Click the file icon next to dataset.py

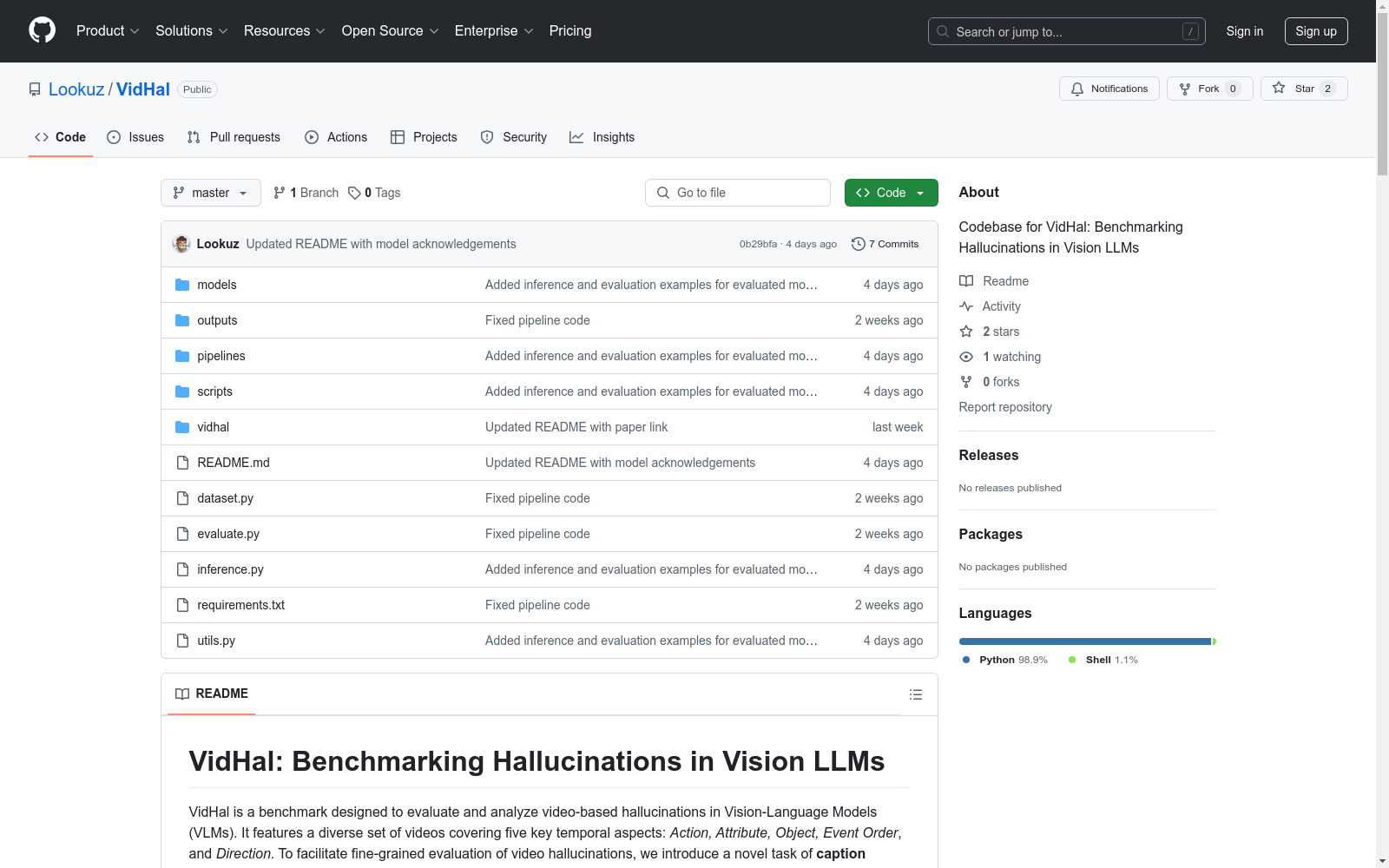pos(182,498)
